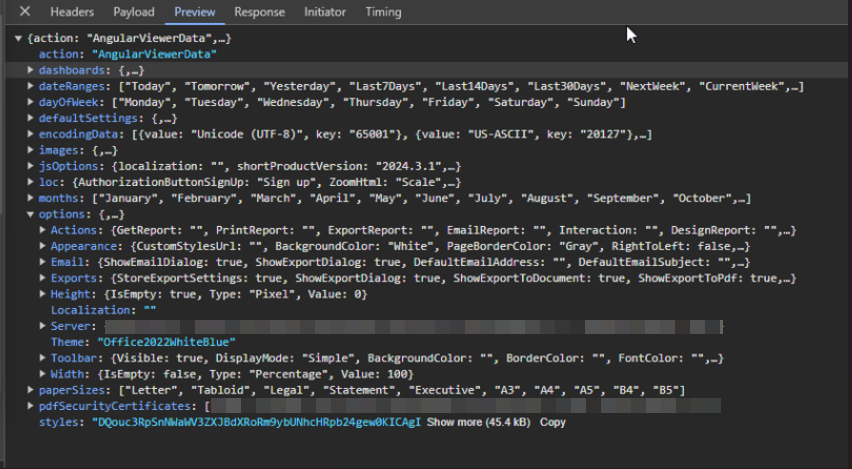Collapse the root AngularViewerData object

18,39
